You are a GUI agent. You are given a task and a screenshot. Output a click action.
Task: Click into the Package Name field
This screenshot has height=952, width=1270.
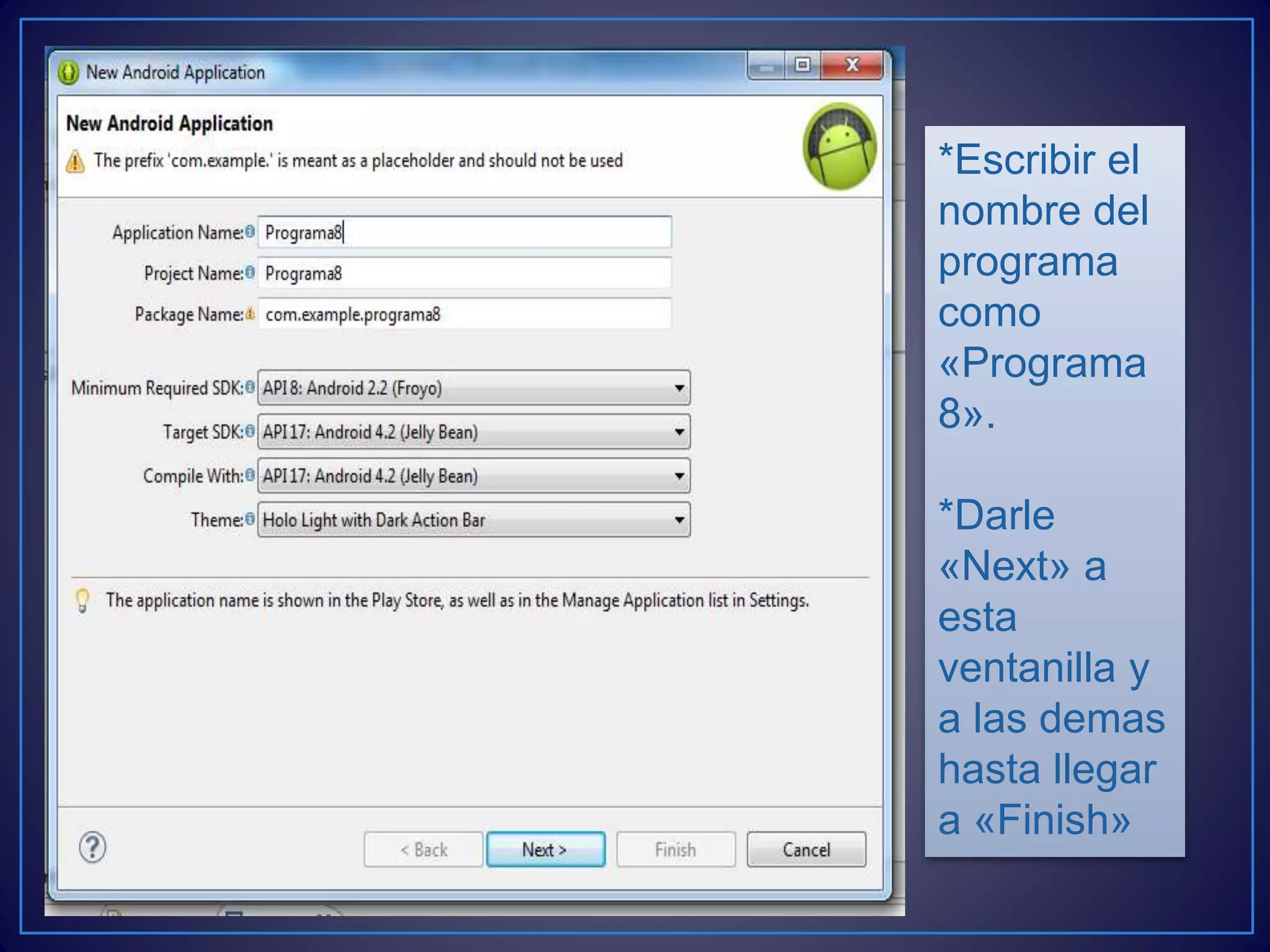pyautogui.click(x=465, y=314)
